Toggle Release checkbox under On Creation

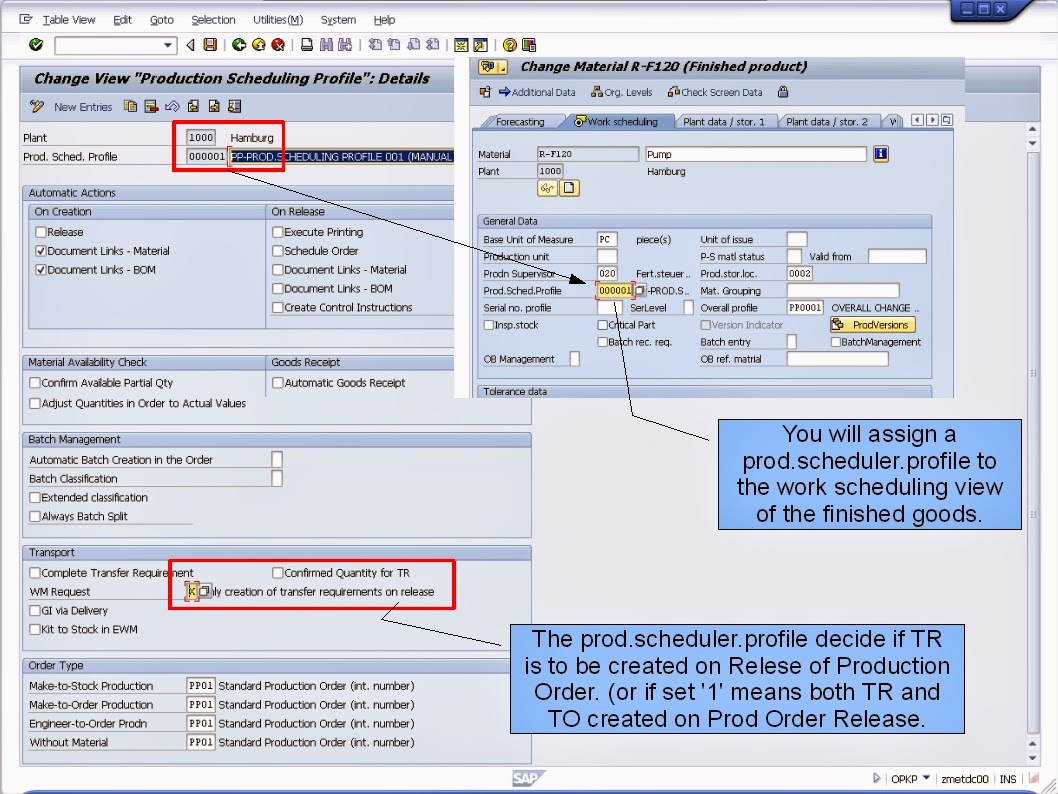40,232
